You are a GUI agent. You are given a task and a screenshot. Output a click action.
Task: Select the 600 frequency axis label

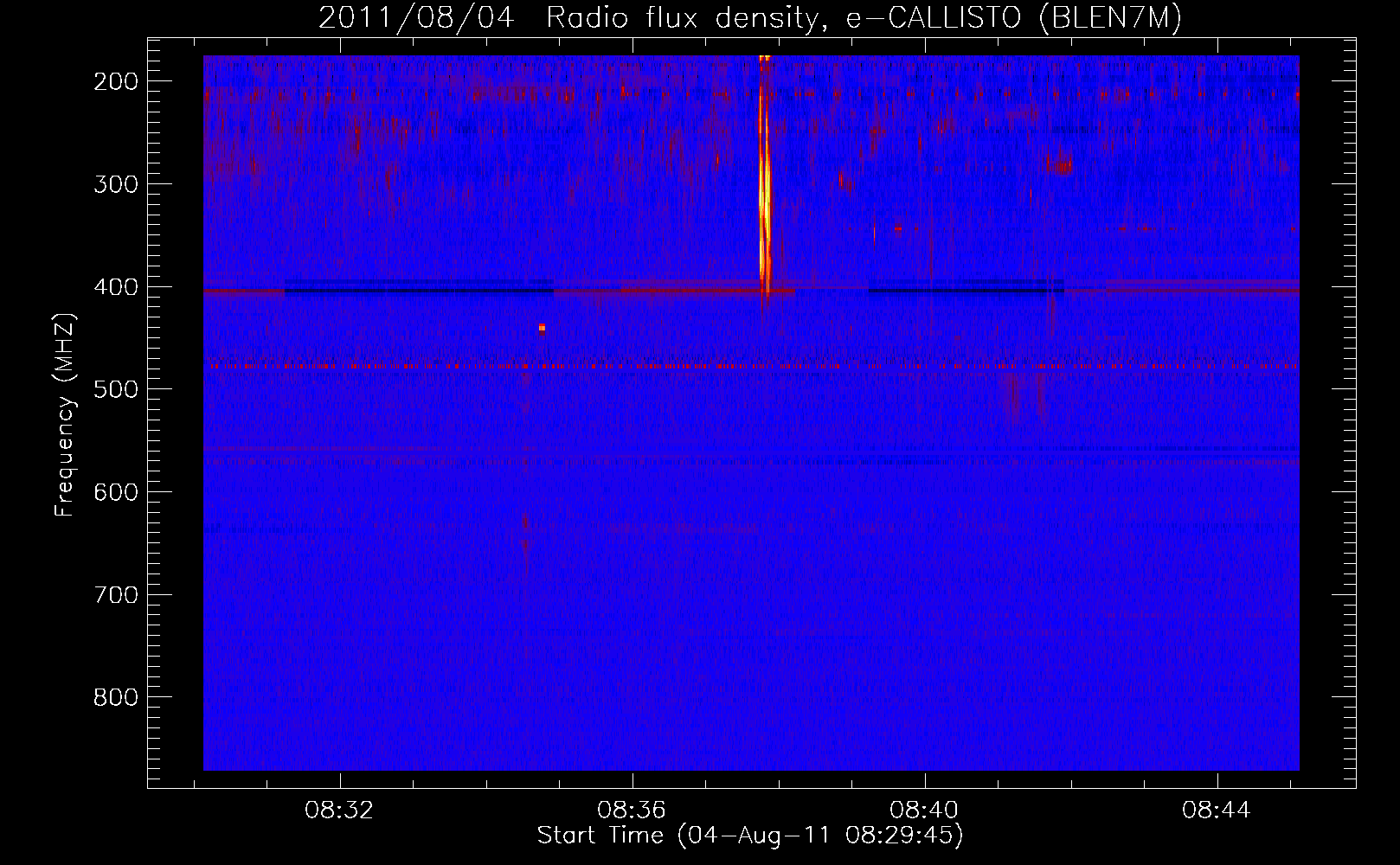[x=115, y=492]
